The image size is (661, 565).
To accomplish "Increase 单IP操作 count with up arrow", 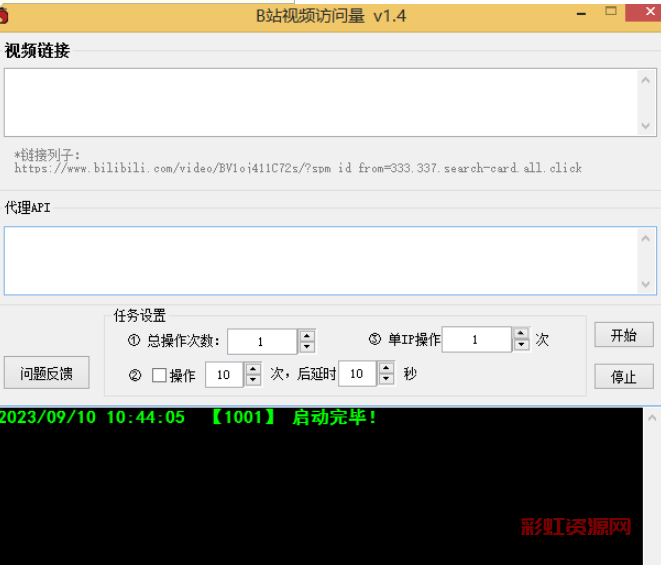I will tap(521, 334).
